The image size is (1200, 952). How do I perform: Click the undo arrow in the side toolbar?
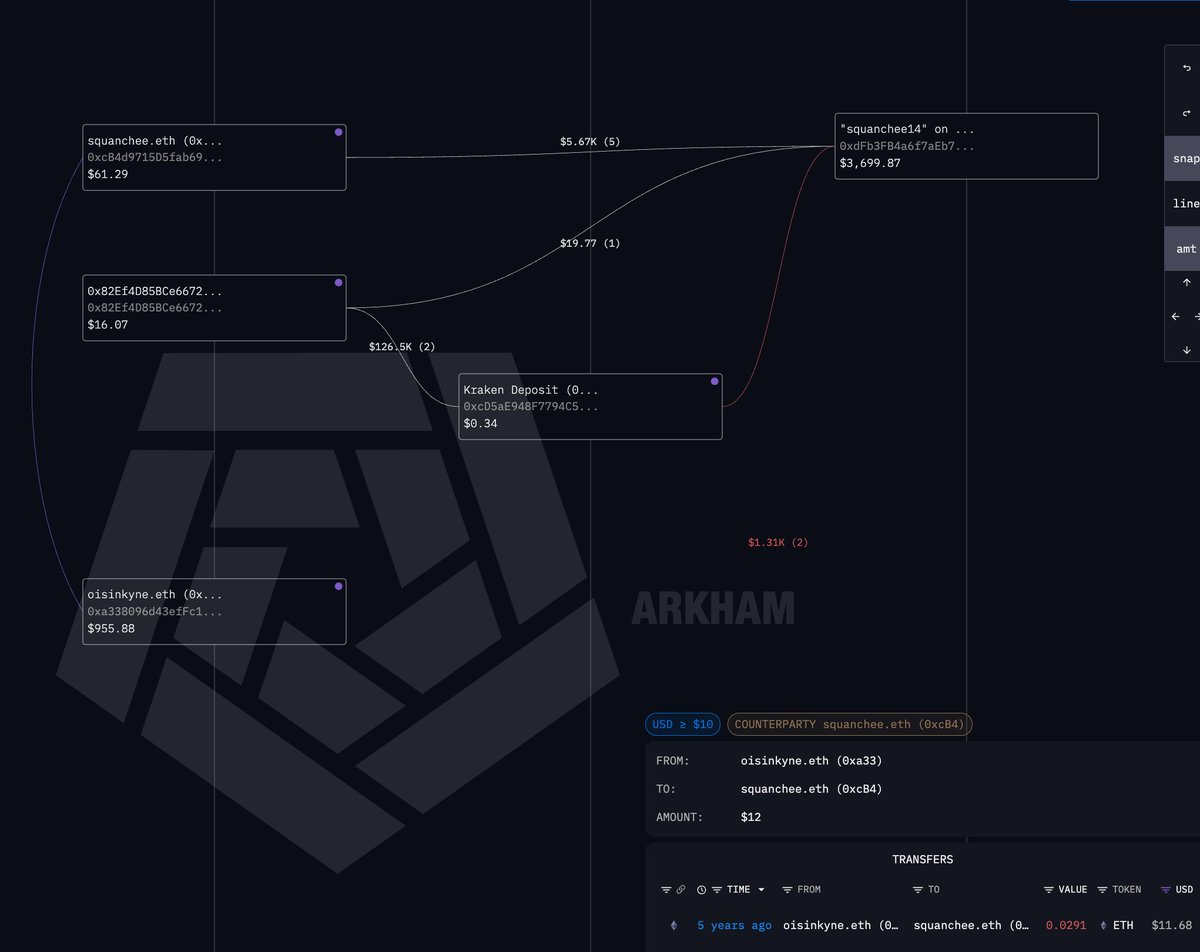pos(1186,68)
